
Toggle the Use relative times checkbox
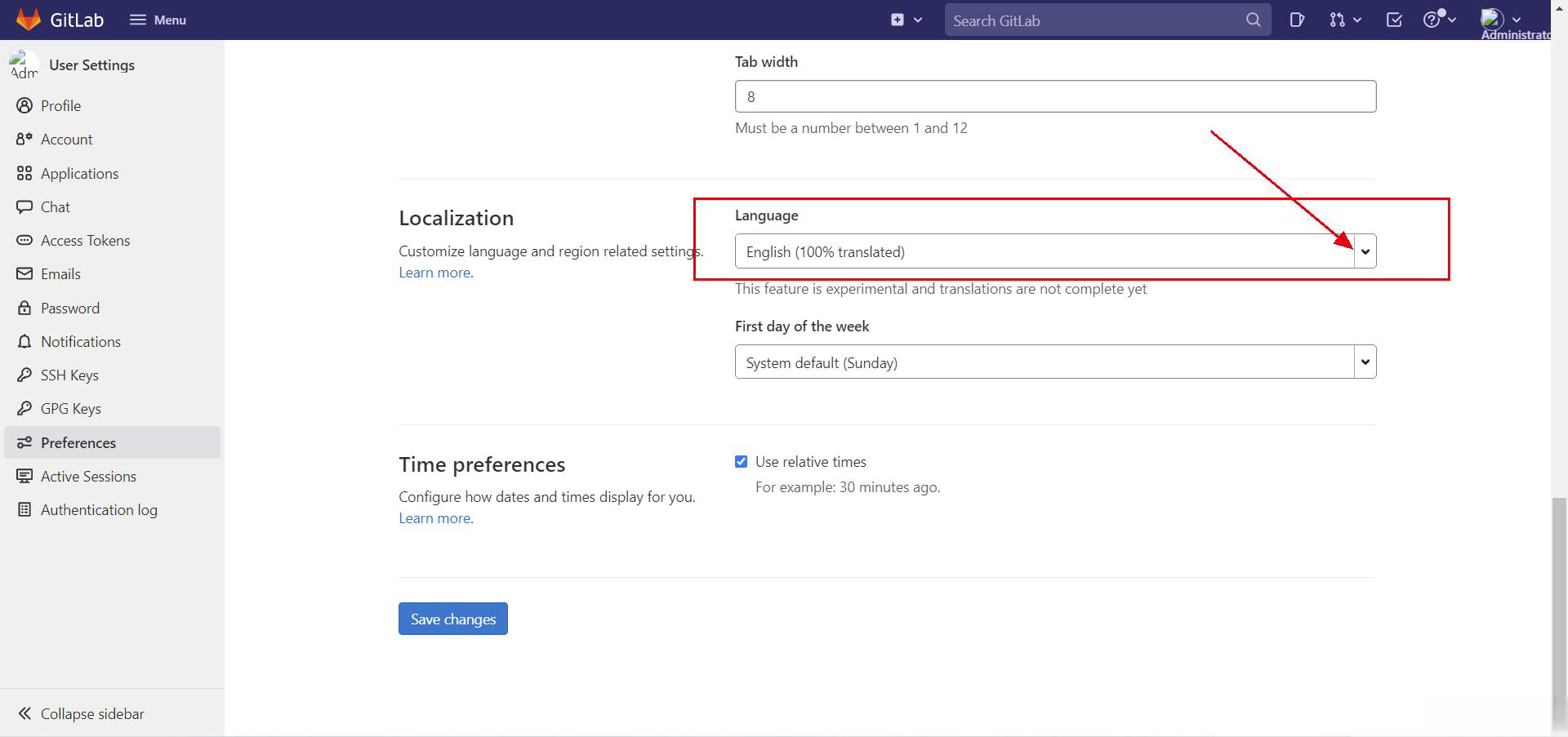click(x=742, y=462)
